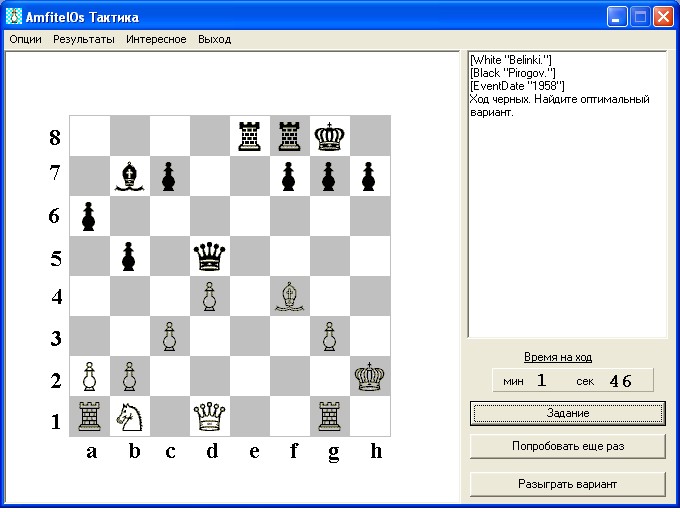
Task: Select the black pawn on h7
Action: (x=369, y=176)
